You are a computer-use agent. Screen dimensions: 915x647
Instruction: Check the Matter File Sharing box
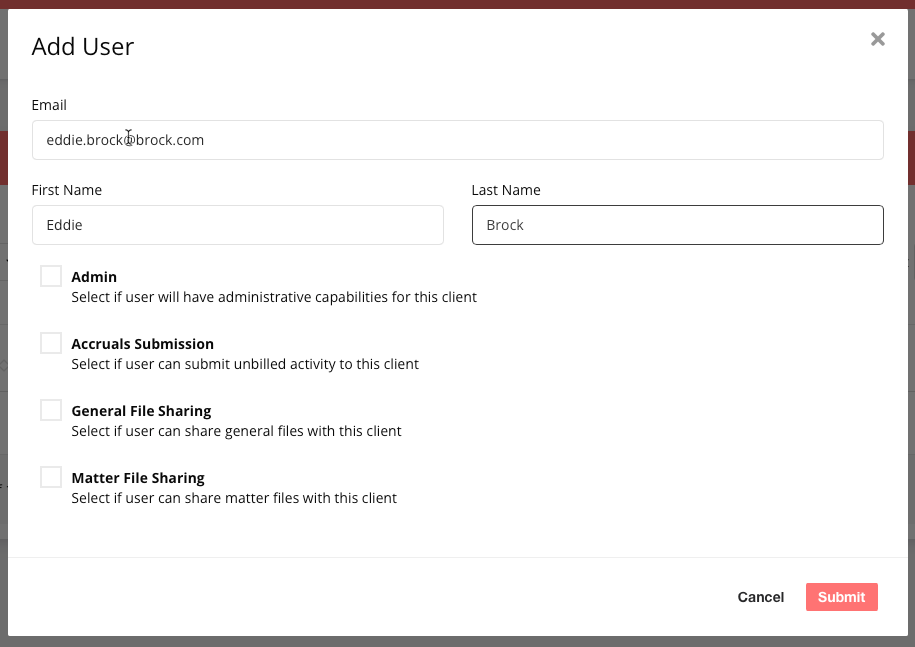coord(51,476)
